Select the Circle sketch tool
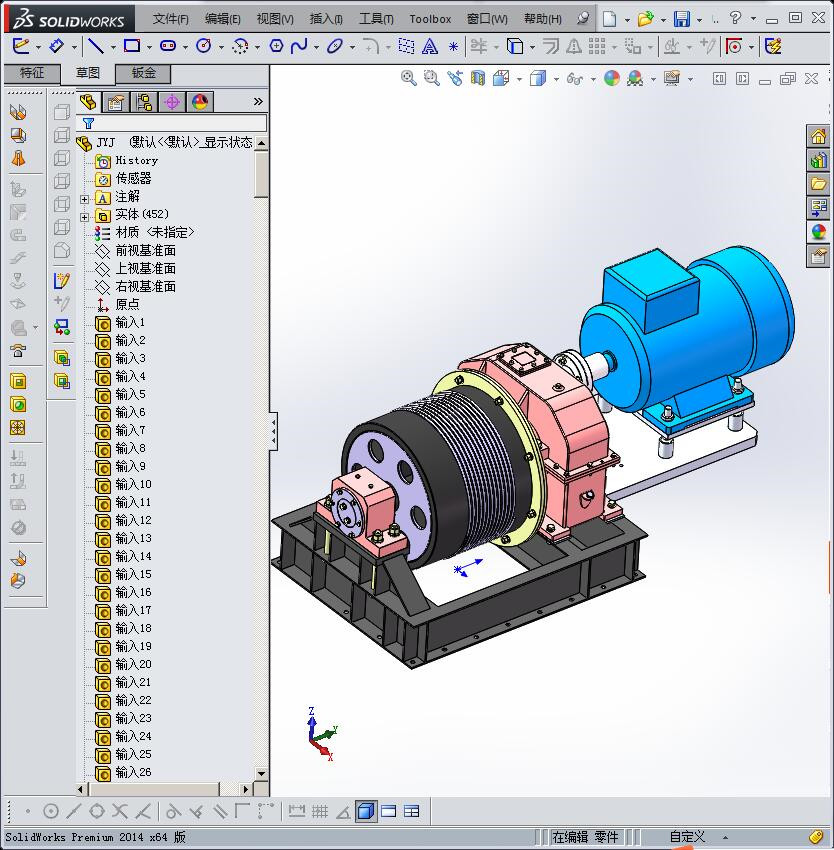This screenshot has width=834, height=850. (204, 46)
